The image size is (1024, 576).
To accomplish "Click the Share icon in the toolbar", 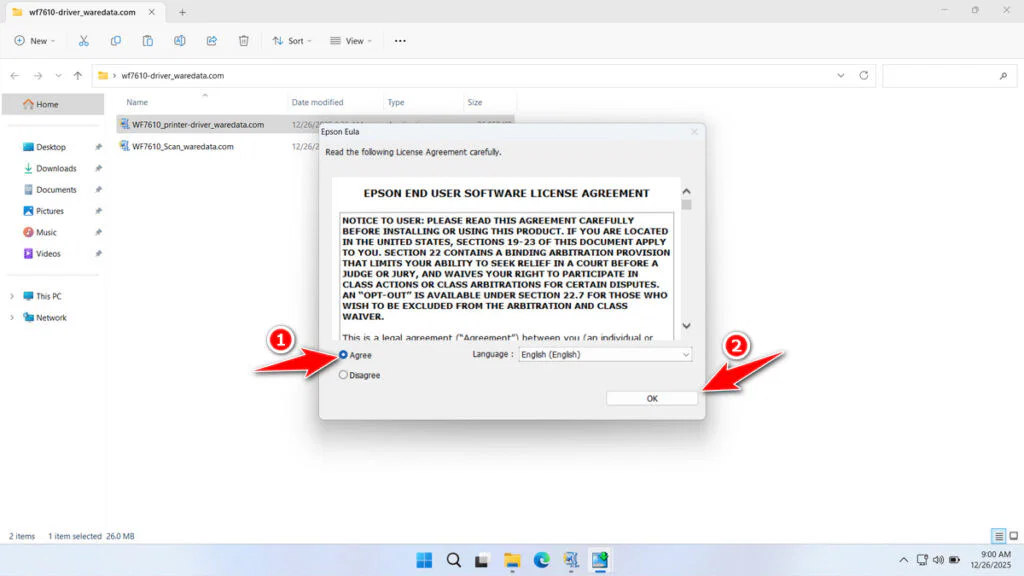I will pyautogui.click(x=211, y=40).
